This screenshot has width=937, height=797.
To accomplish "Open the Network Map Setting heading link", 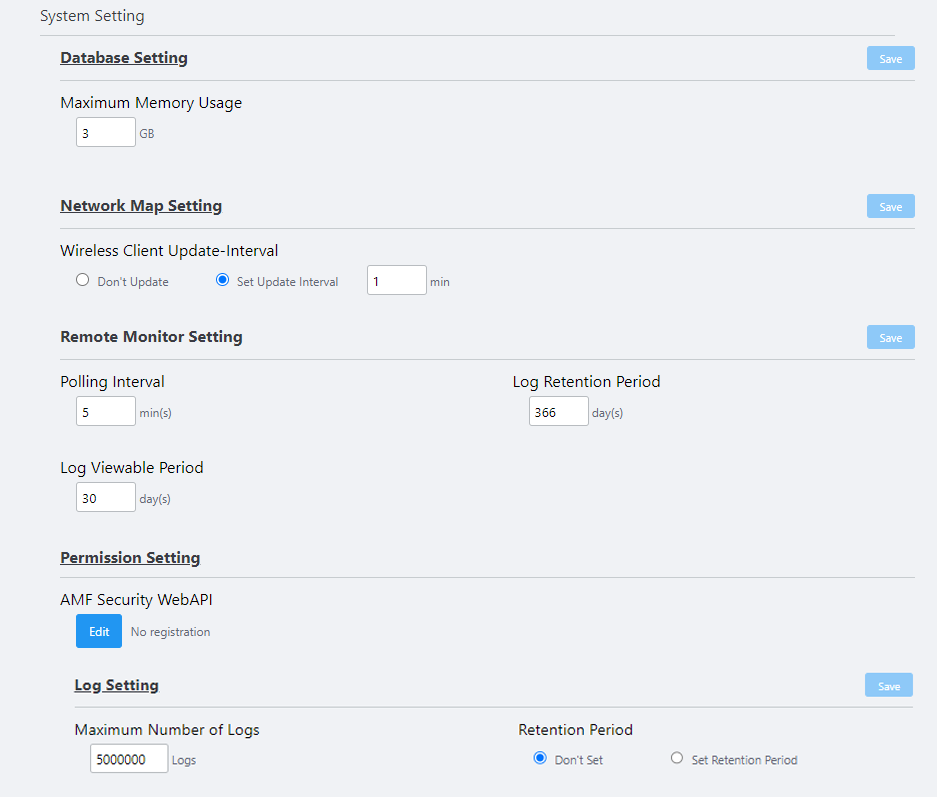I will 141,206.
